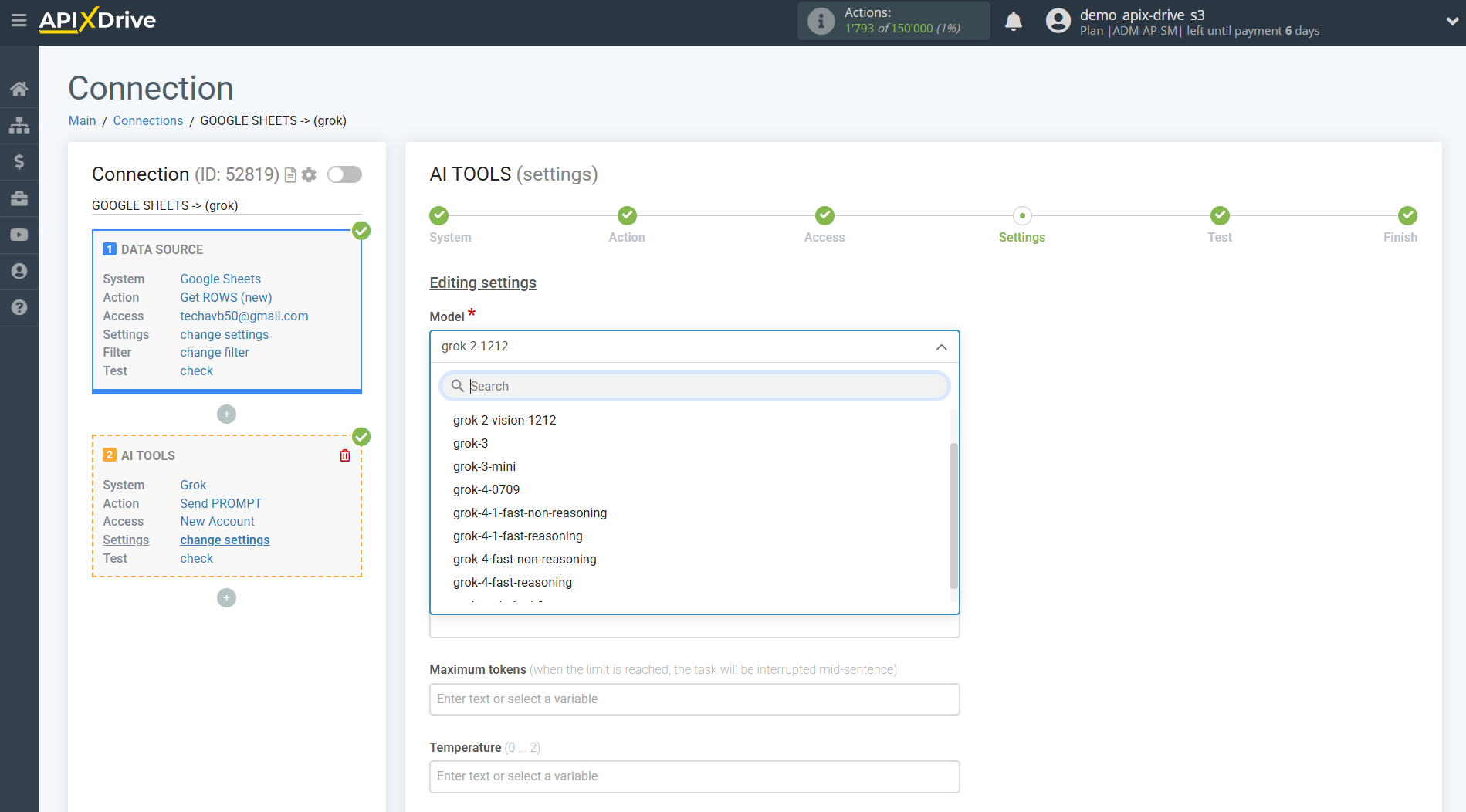Select grok-3-mini from the model list

484,466
